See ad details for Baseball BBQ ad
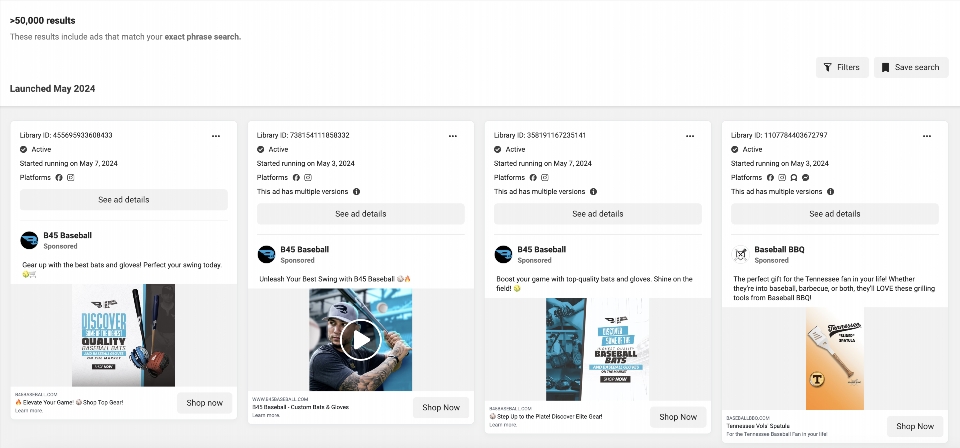The width and height of the screenshot is (960, 448). 834,214
